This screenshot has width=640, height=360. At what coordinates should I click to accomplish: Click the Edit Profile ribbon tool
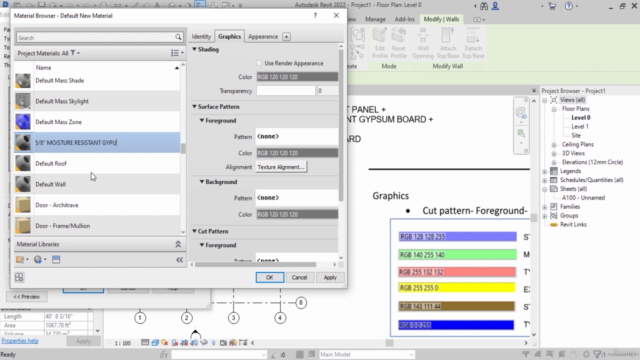tap(380, 43)
